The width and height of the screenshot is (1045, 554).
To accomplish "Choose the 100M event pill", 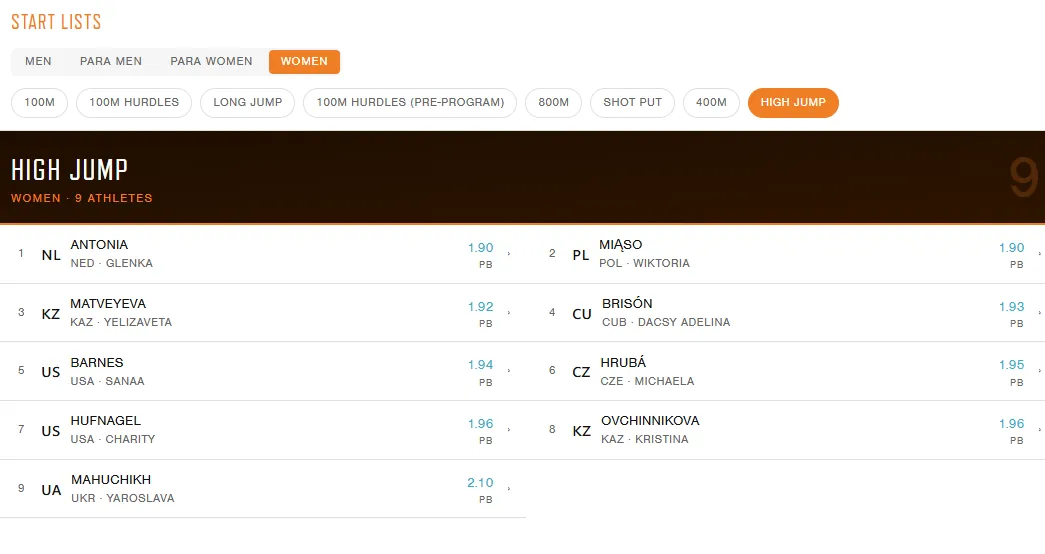I will [x=39, y=103].
